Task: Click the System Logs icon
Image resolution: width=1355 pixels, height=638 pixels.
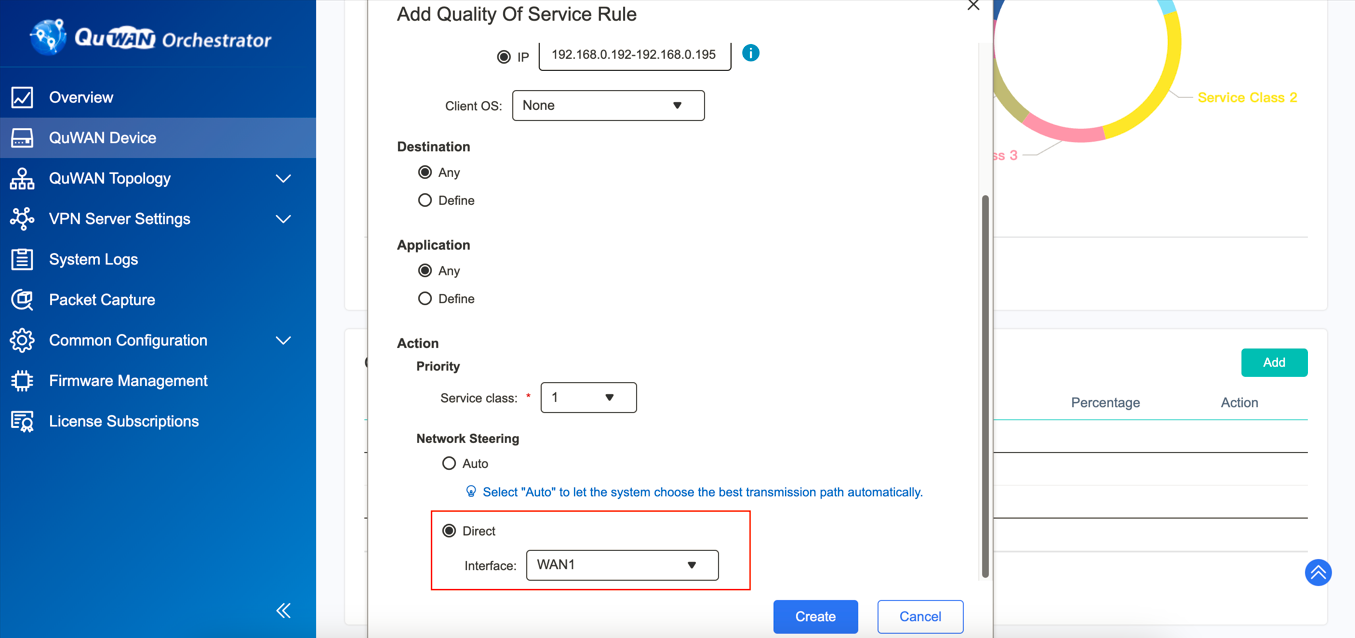Action: [22, 259]
